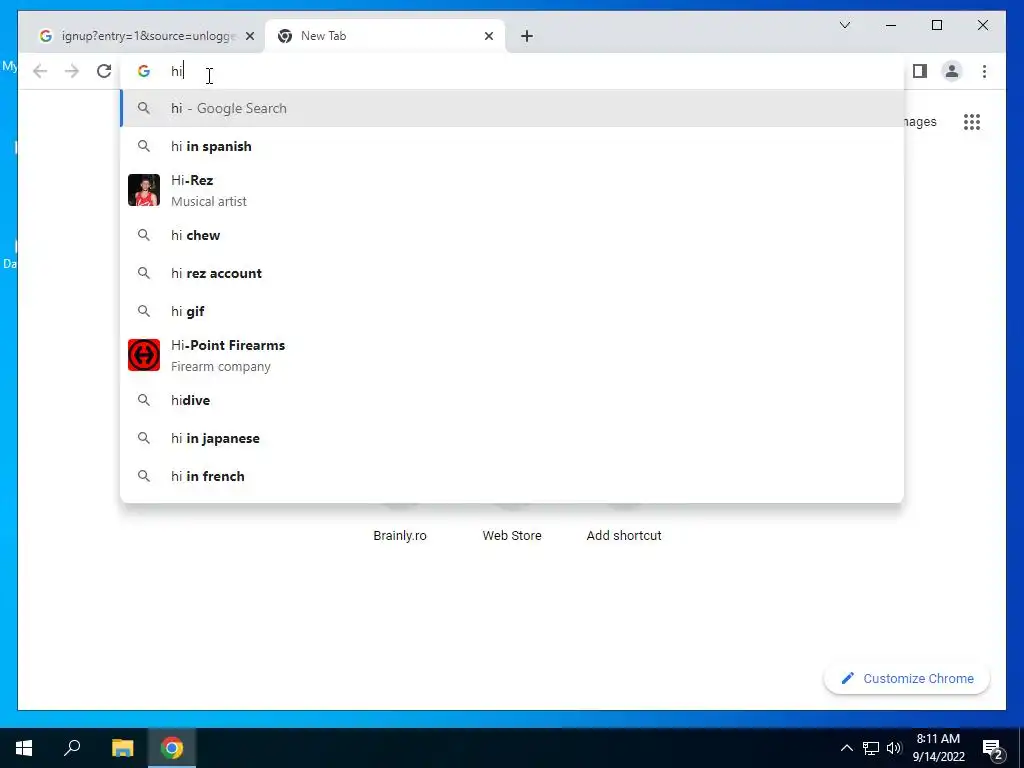
Task: Click the browser back arrow
Action: [40, 71]
